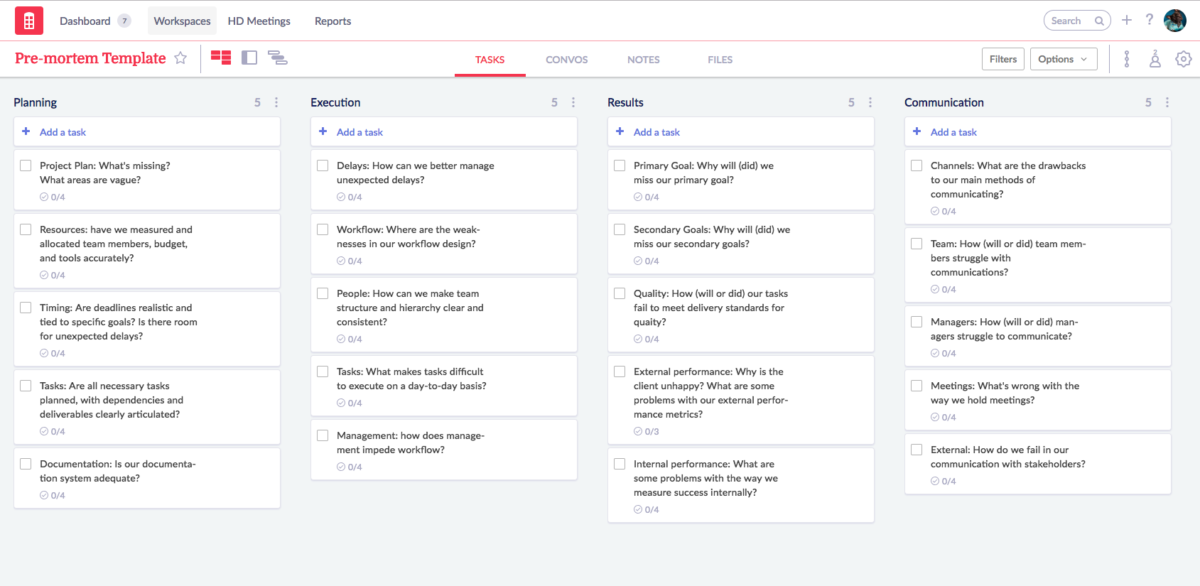The height and width of the screenshot is (586, 1200).
Task: Star the Pre-mortem Template workspace
Action: point(180,59)
